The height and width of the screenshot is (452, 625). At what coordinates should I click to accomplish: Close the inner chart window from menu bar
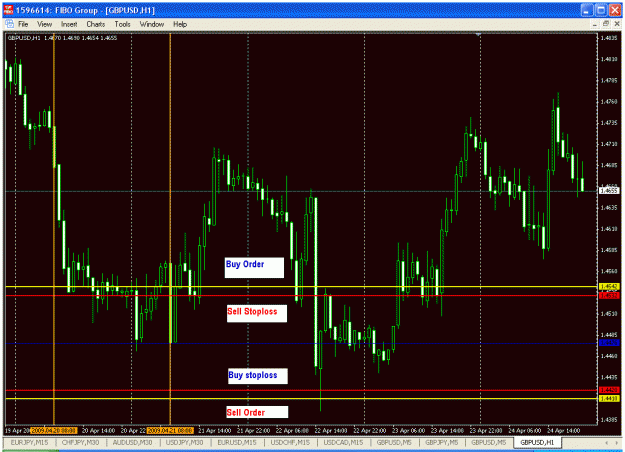pos(617,24)
